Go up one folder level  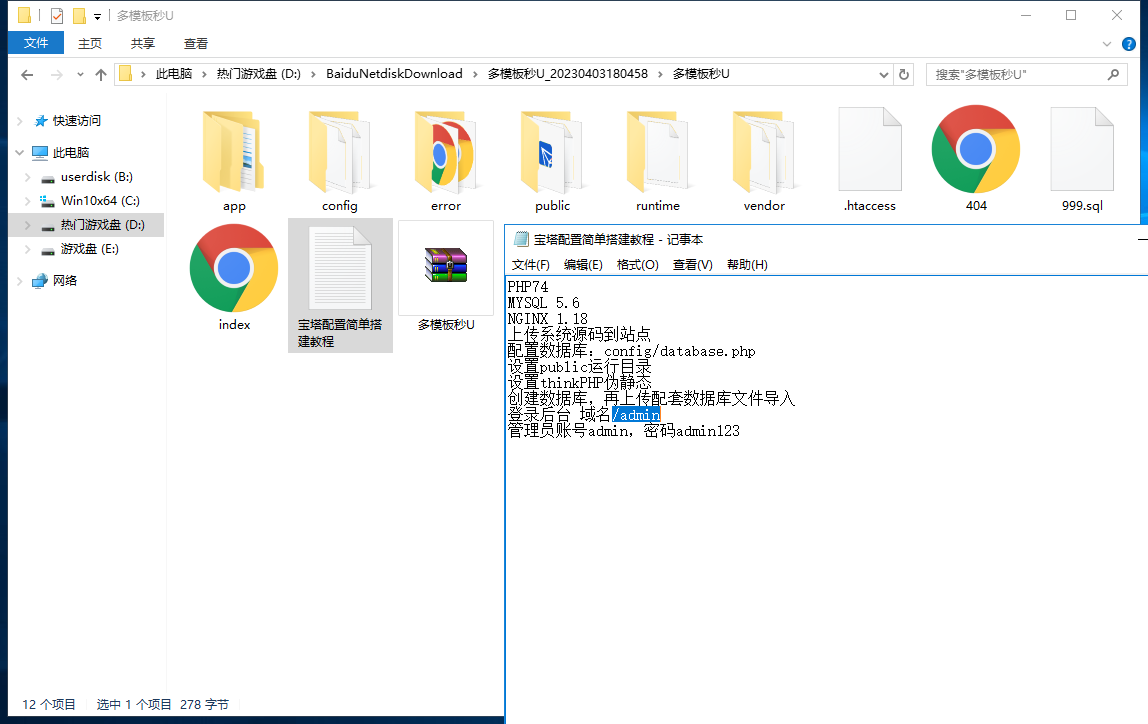point(101,75)
